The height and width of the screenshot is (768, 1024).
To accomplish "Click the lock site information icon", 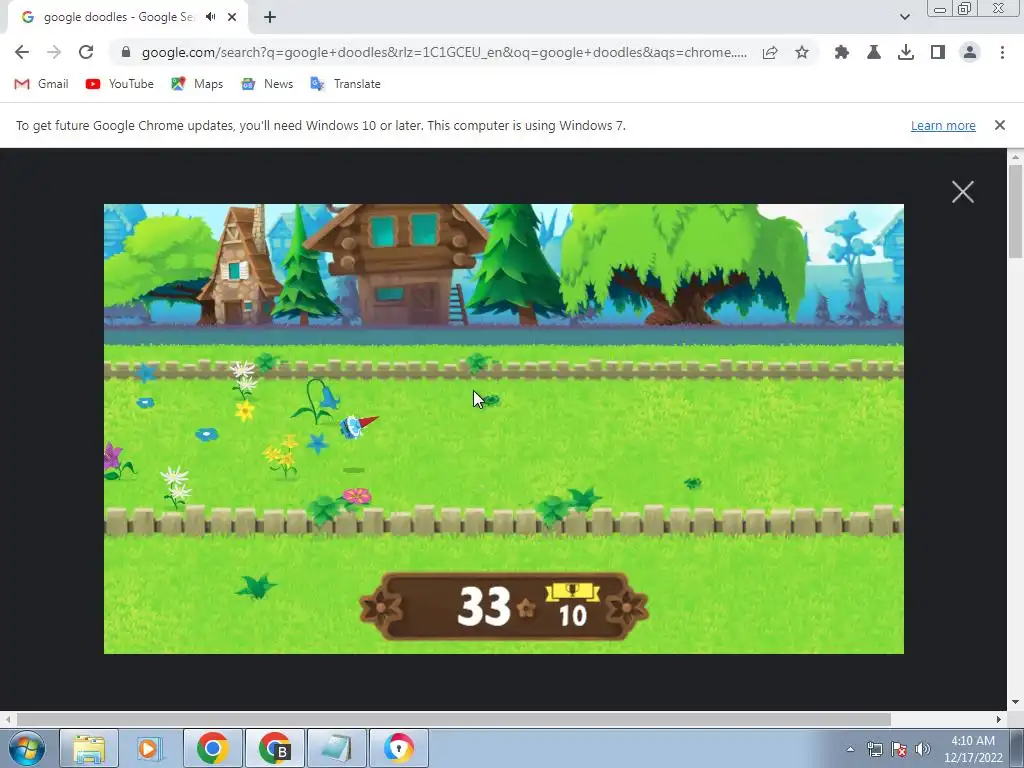I will (x=126, y=52).
